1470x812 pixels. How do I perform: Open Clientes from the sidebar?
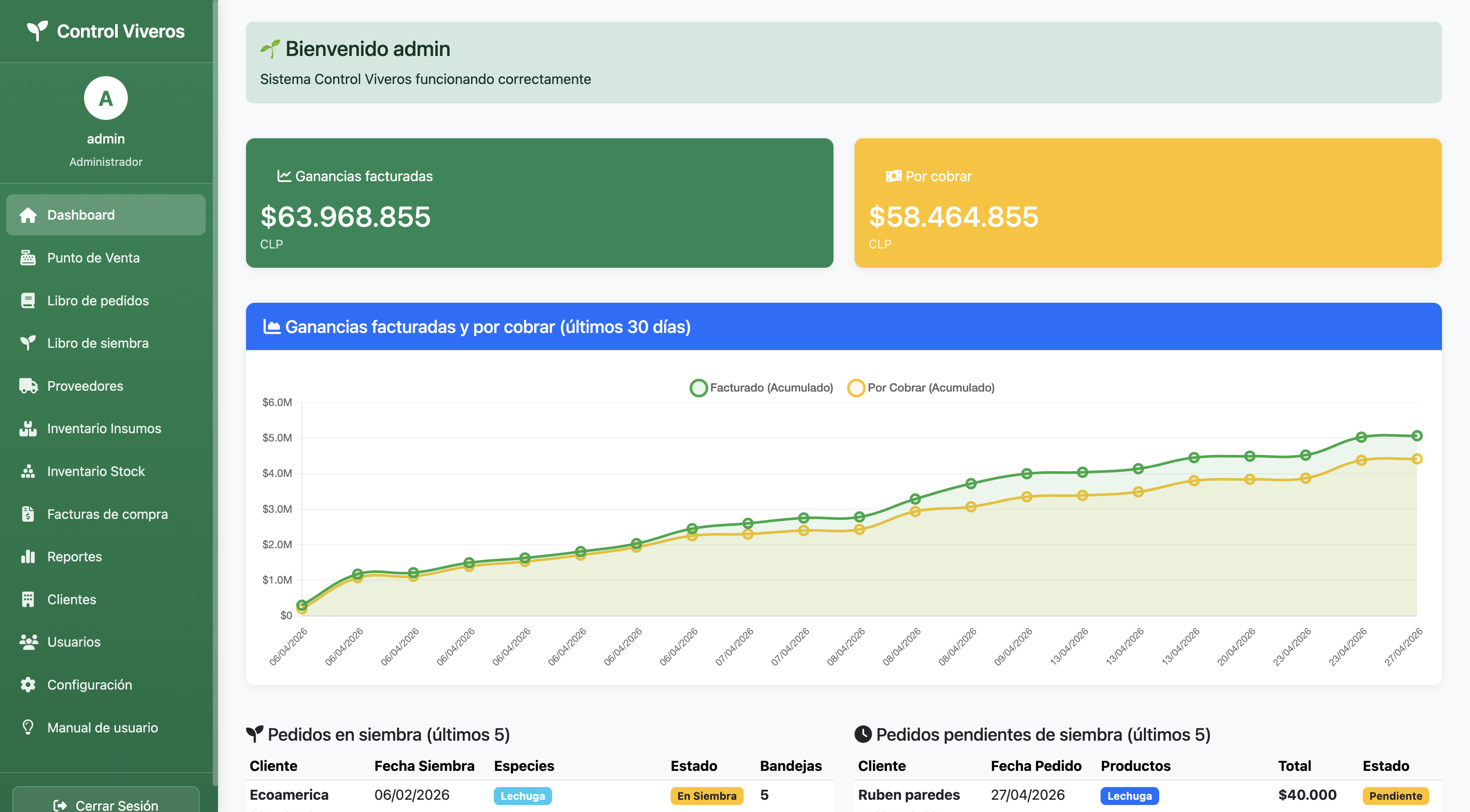pos(106,599)
